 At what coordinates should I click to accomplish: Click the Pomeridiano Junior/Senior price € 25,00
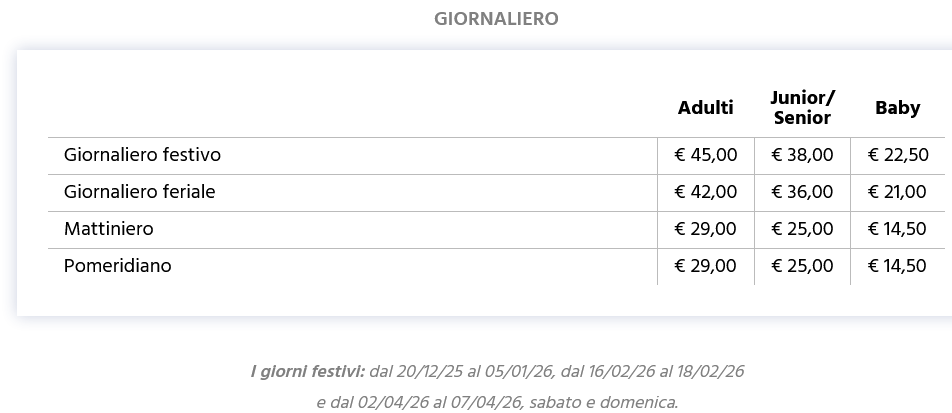click(802, 266)
